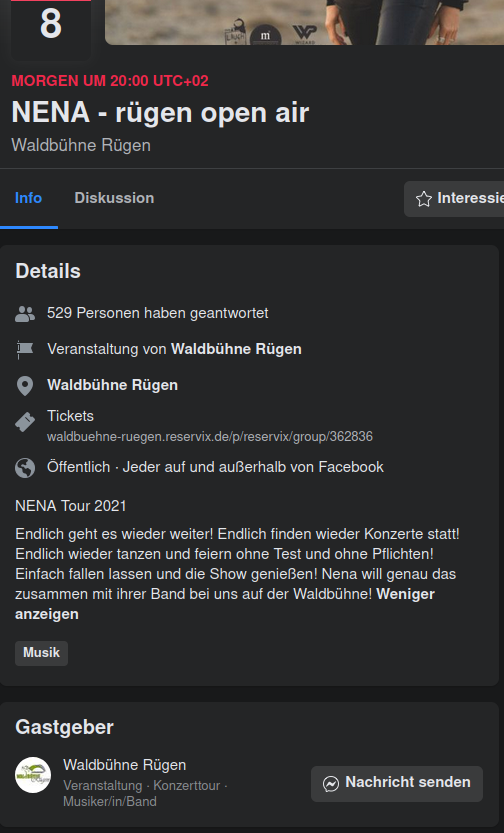Click the Gastgeber heading
Viewport: 504px width, 833px height.
64,727
